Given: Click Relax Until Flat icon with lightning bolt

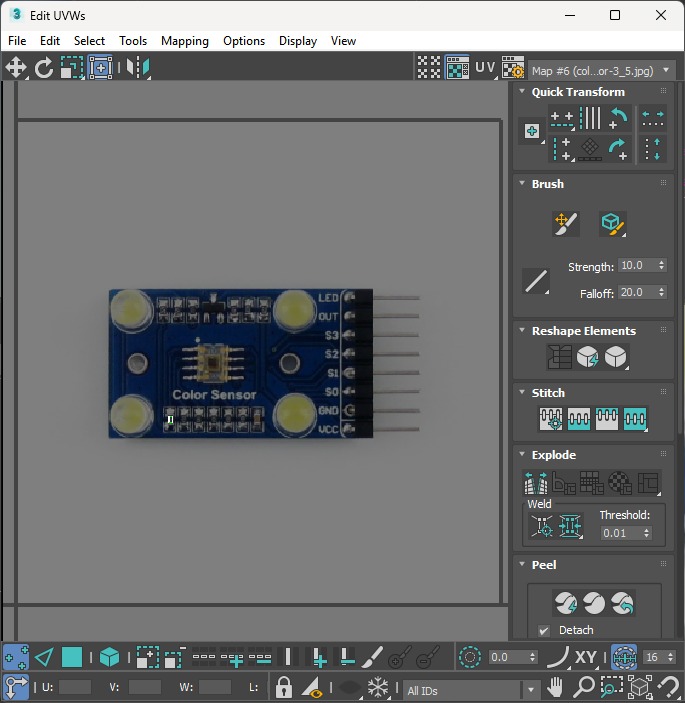Looking at the screenshot, I should (588, 357).
